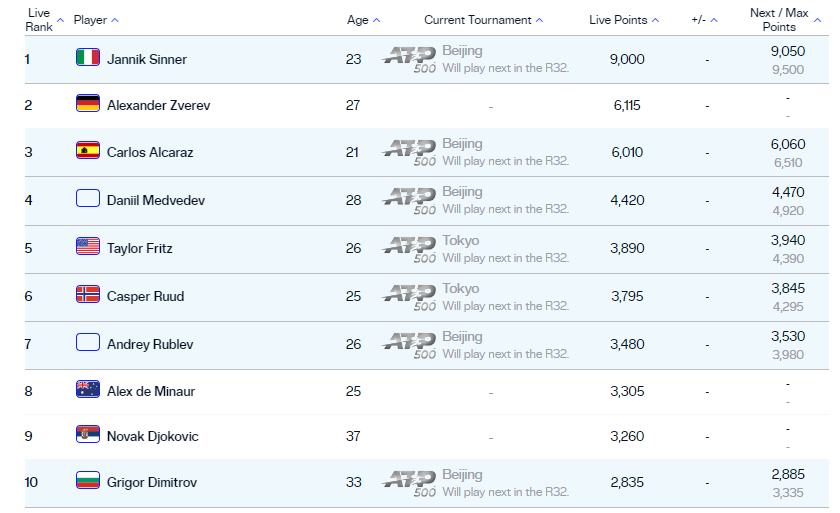Open Daniil Medvedev's player profile
The image size is (840, 513).
155,200
